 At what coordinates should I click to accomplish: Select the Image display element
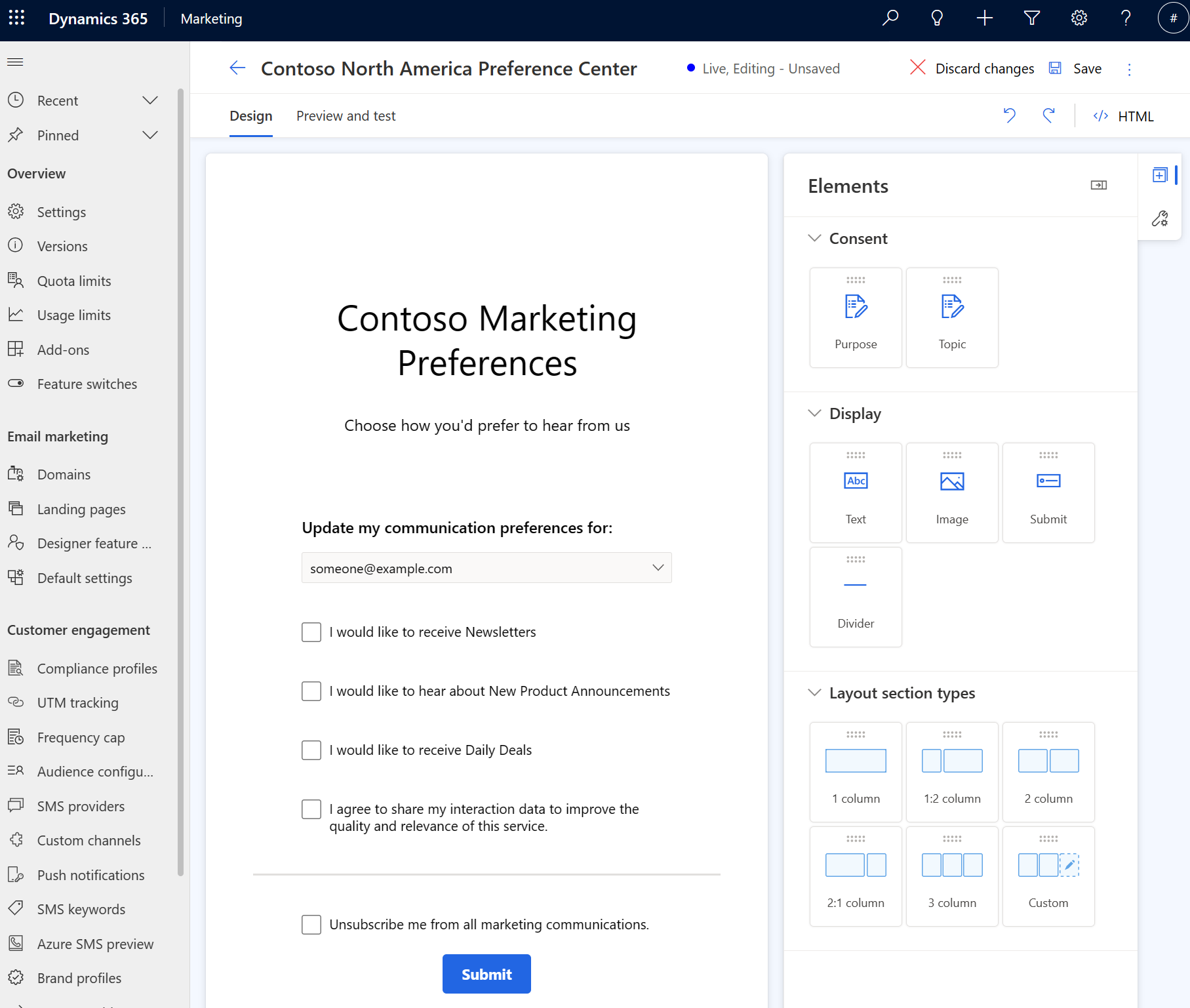(952, 493)
